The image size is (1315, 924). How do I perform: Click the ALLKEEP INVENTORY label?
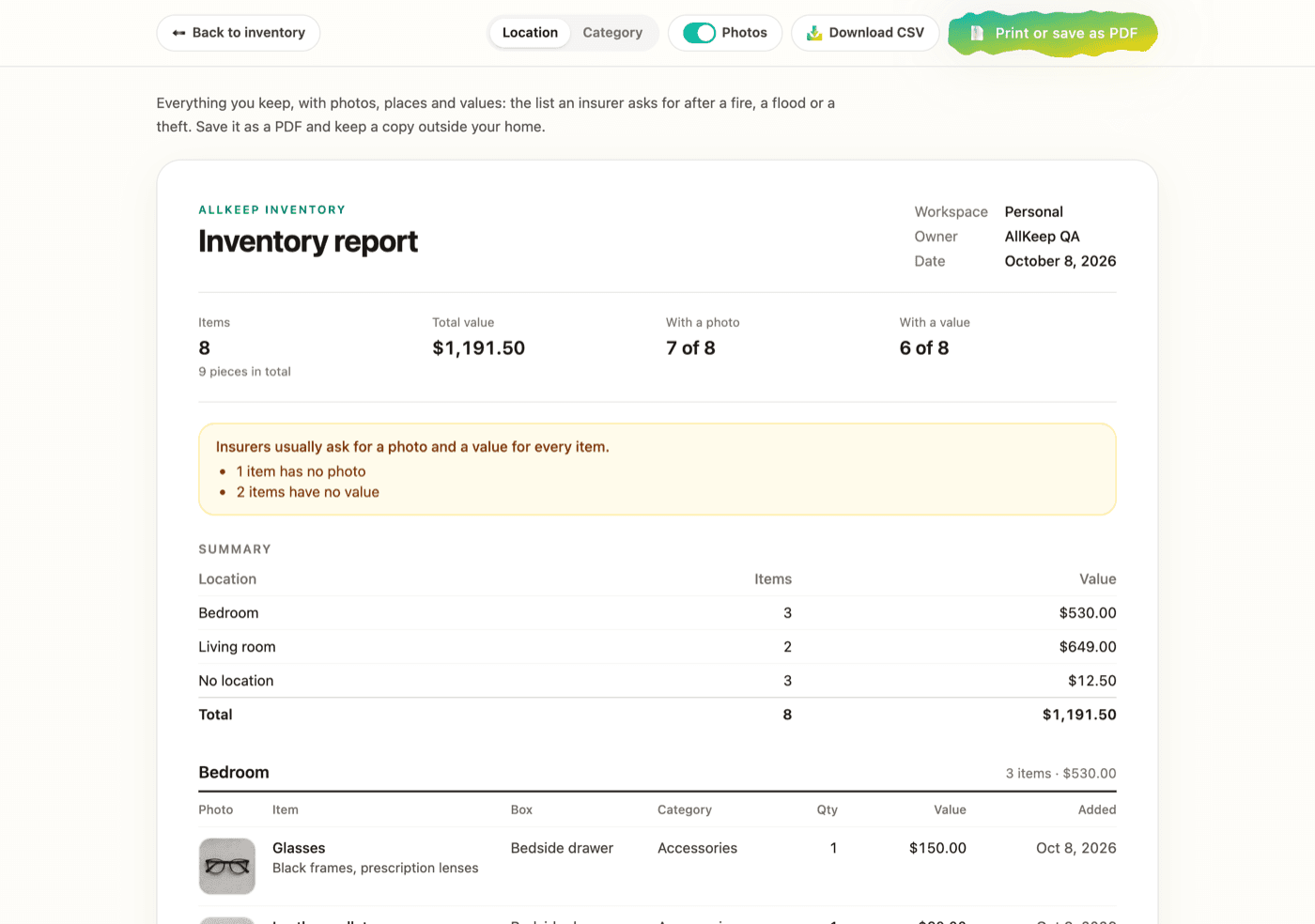(x=272, y=209)
